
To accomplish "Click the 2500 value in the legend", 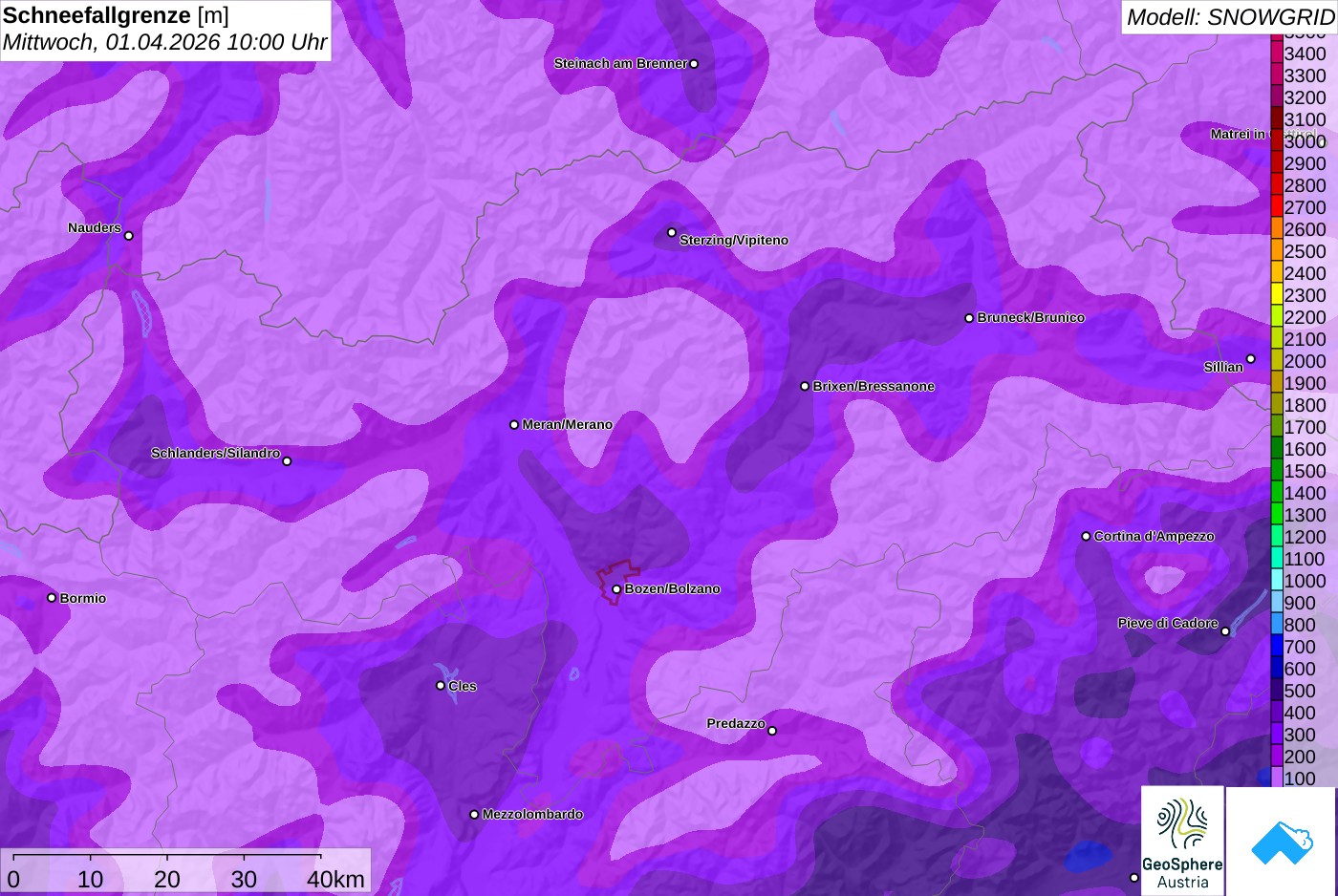I will point(1305,251).
